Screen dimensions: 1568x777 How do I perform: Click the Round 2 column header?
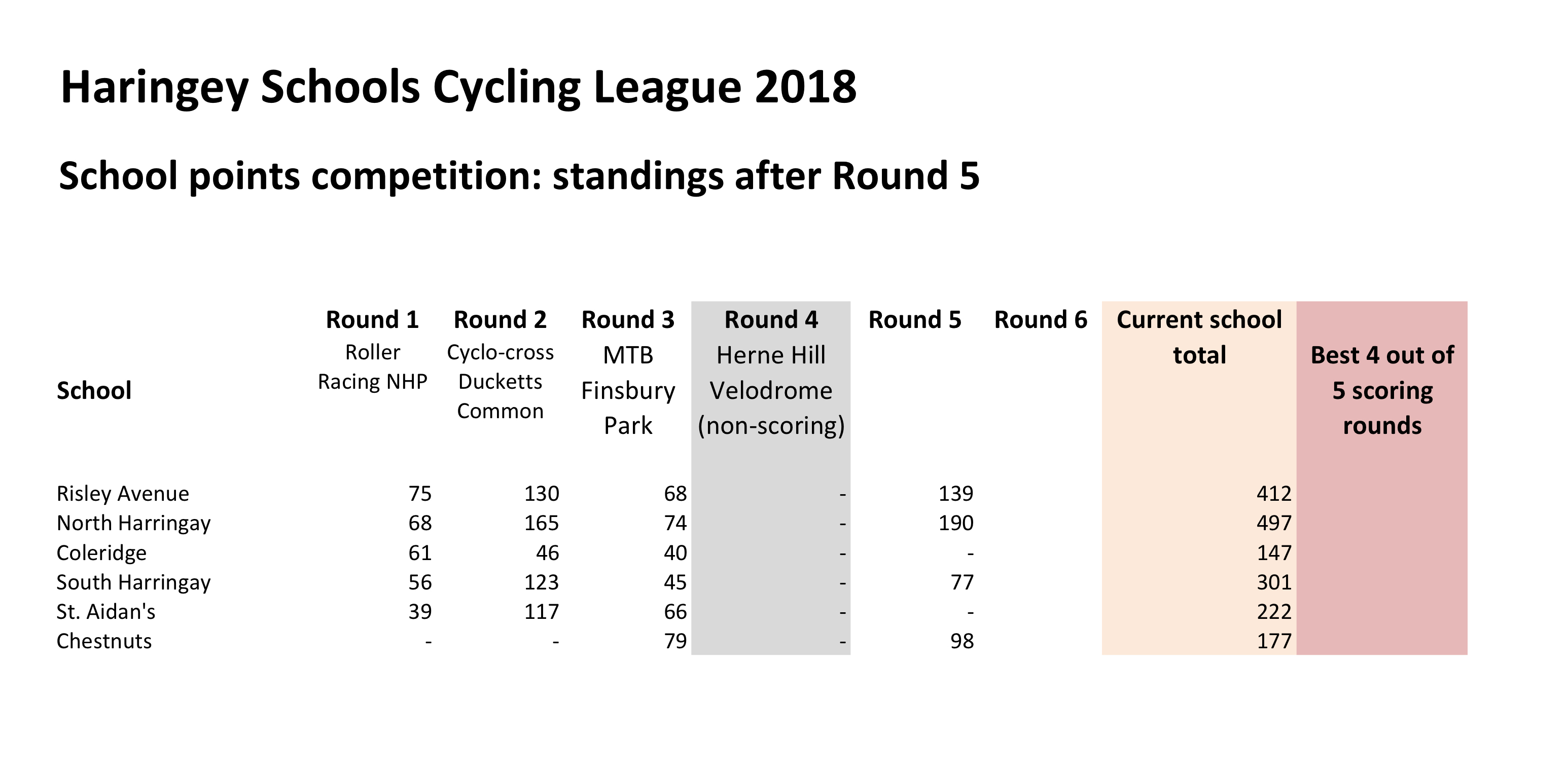click(x=500, y=320)
